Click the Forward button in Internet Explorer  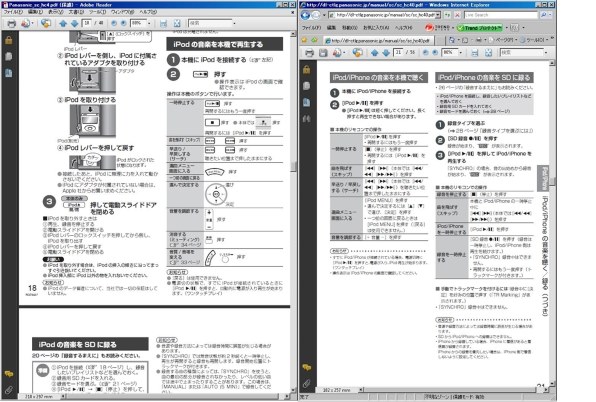[x=315, y=15]
